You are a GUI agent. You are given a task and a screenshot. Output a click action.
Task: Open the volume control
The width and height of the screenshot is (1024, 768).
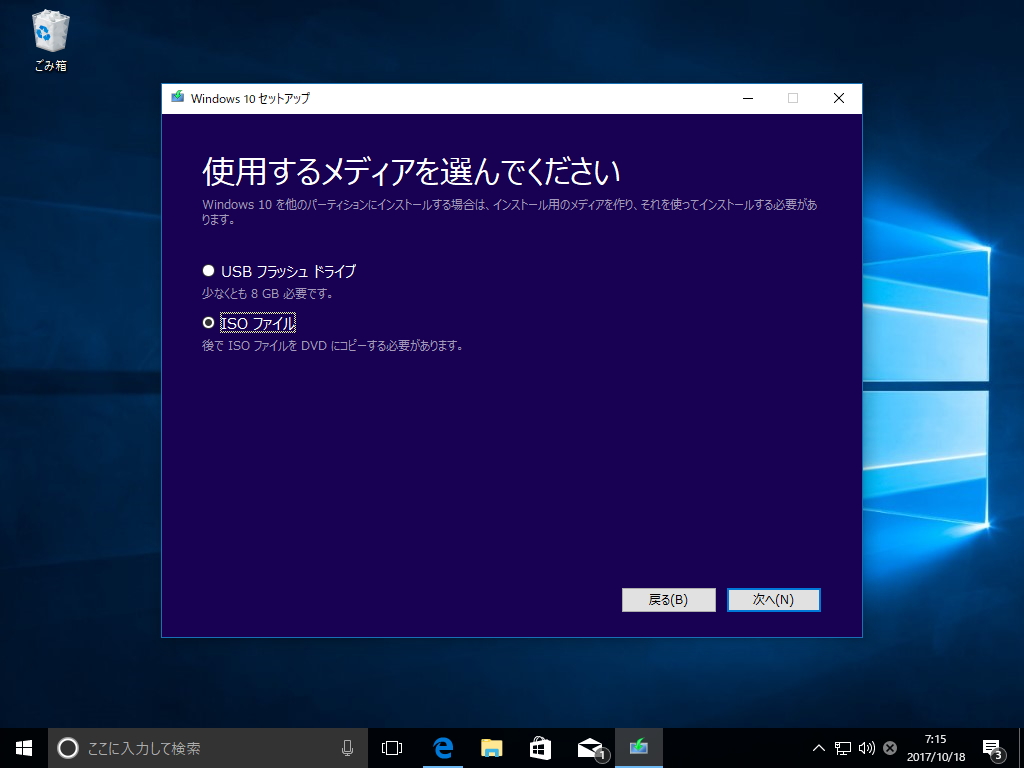coord(864,747)
